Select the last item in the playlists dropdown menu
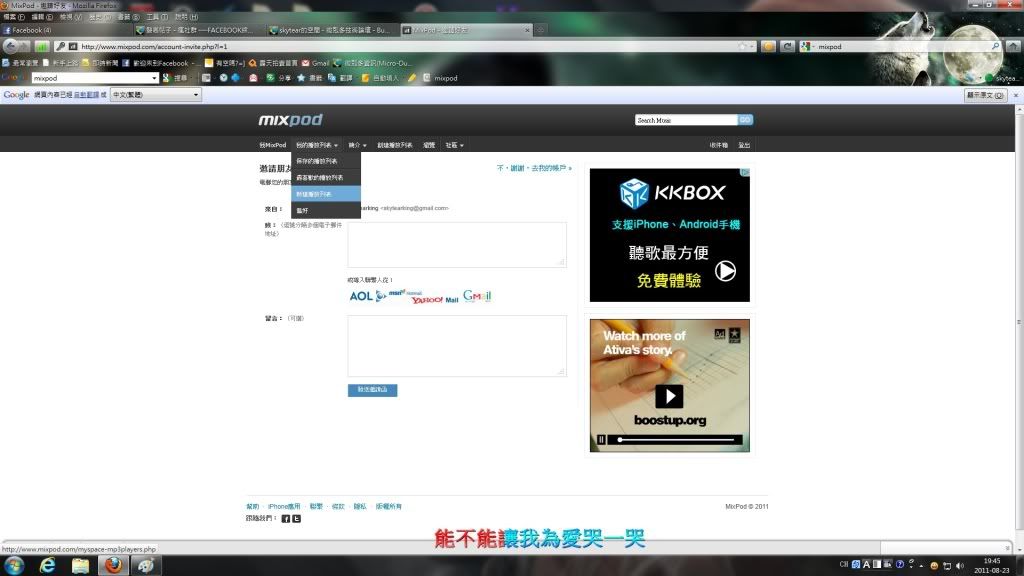 (x=326, y=210)
